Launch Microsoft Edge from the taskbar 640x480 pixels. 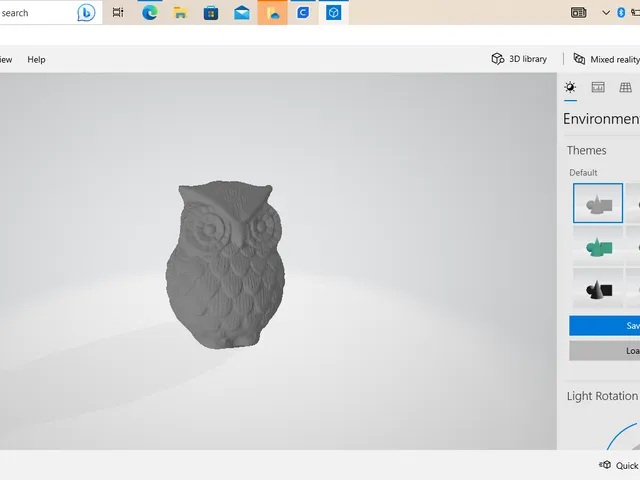[150, 13]
